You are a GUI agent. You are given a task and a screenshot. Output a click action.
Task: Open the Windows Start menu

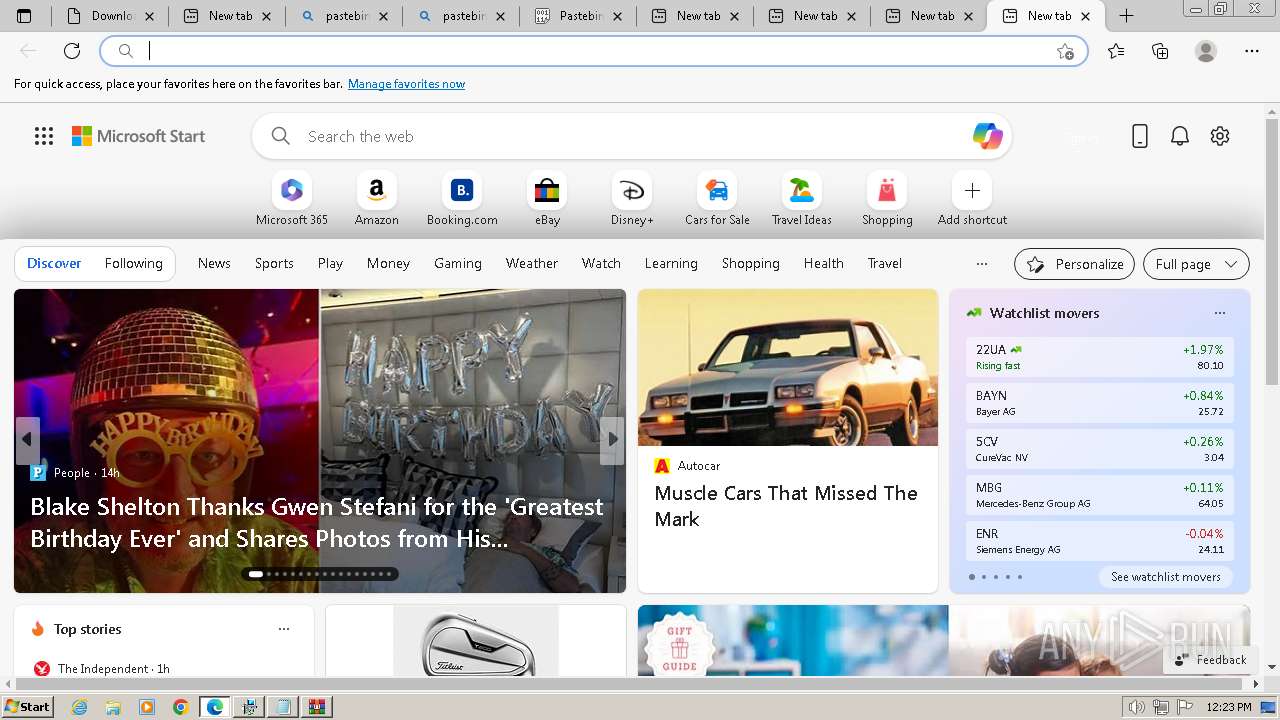pos(27,707)
